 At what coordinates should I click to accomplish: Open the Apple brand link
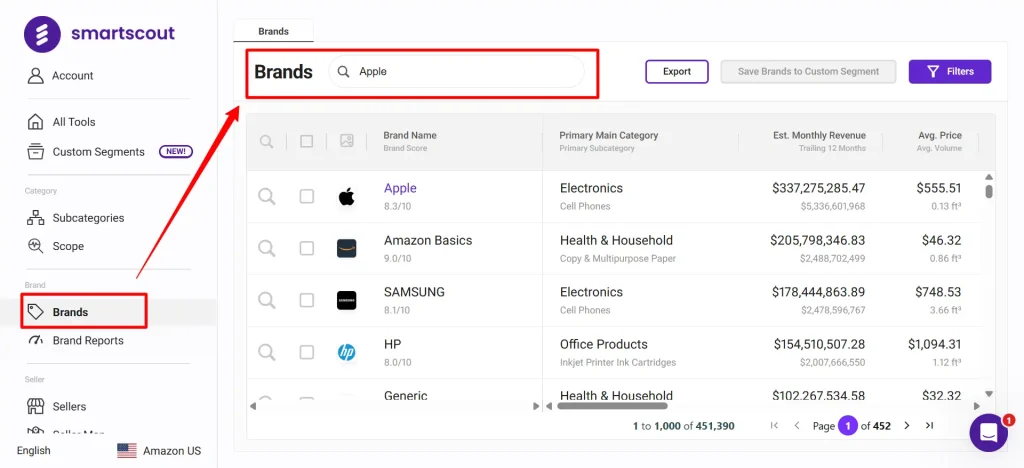click(x=400, y=188)
